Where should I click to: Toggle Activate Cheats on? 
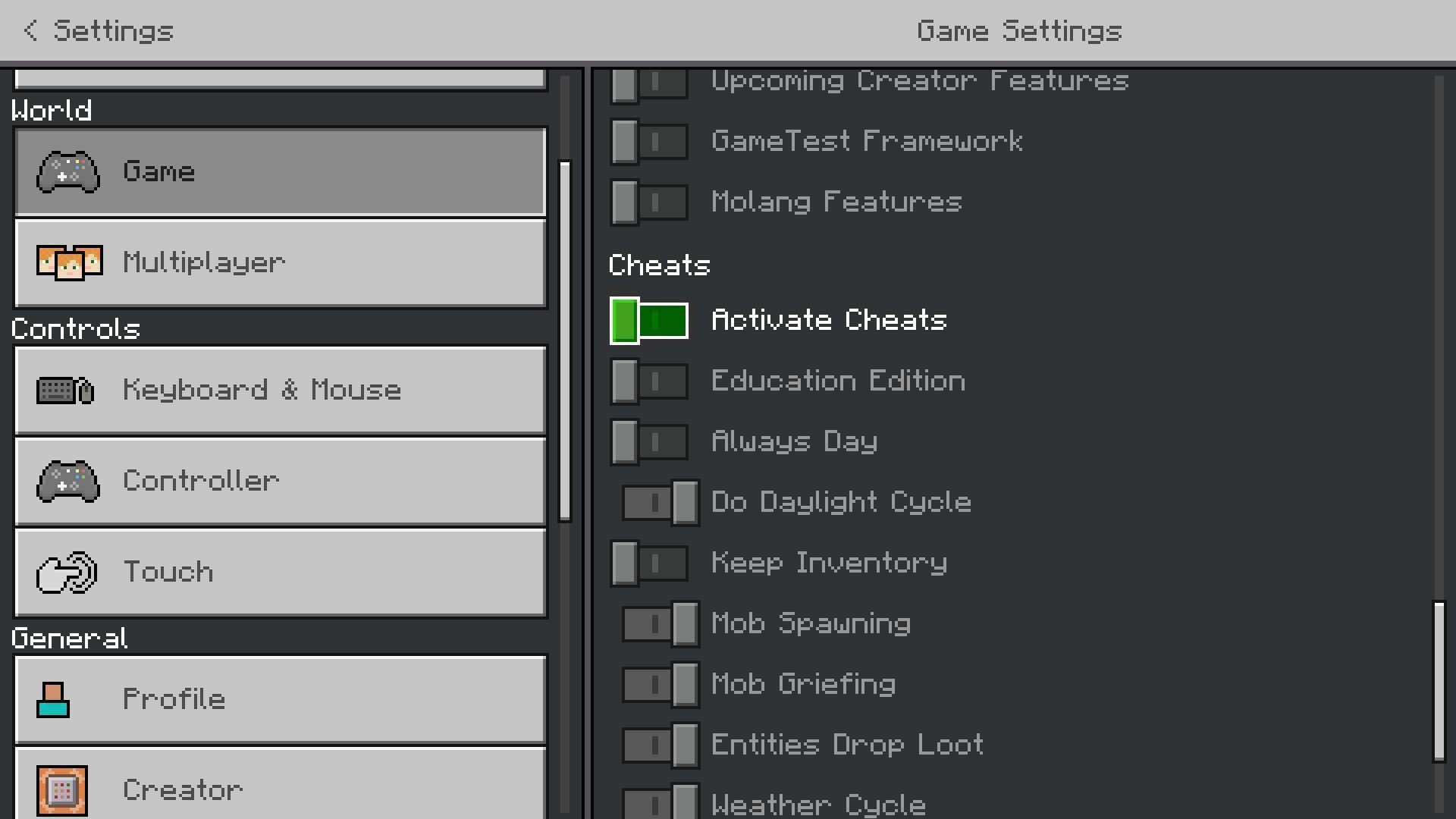click(648, 320)
